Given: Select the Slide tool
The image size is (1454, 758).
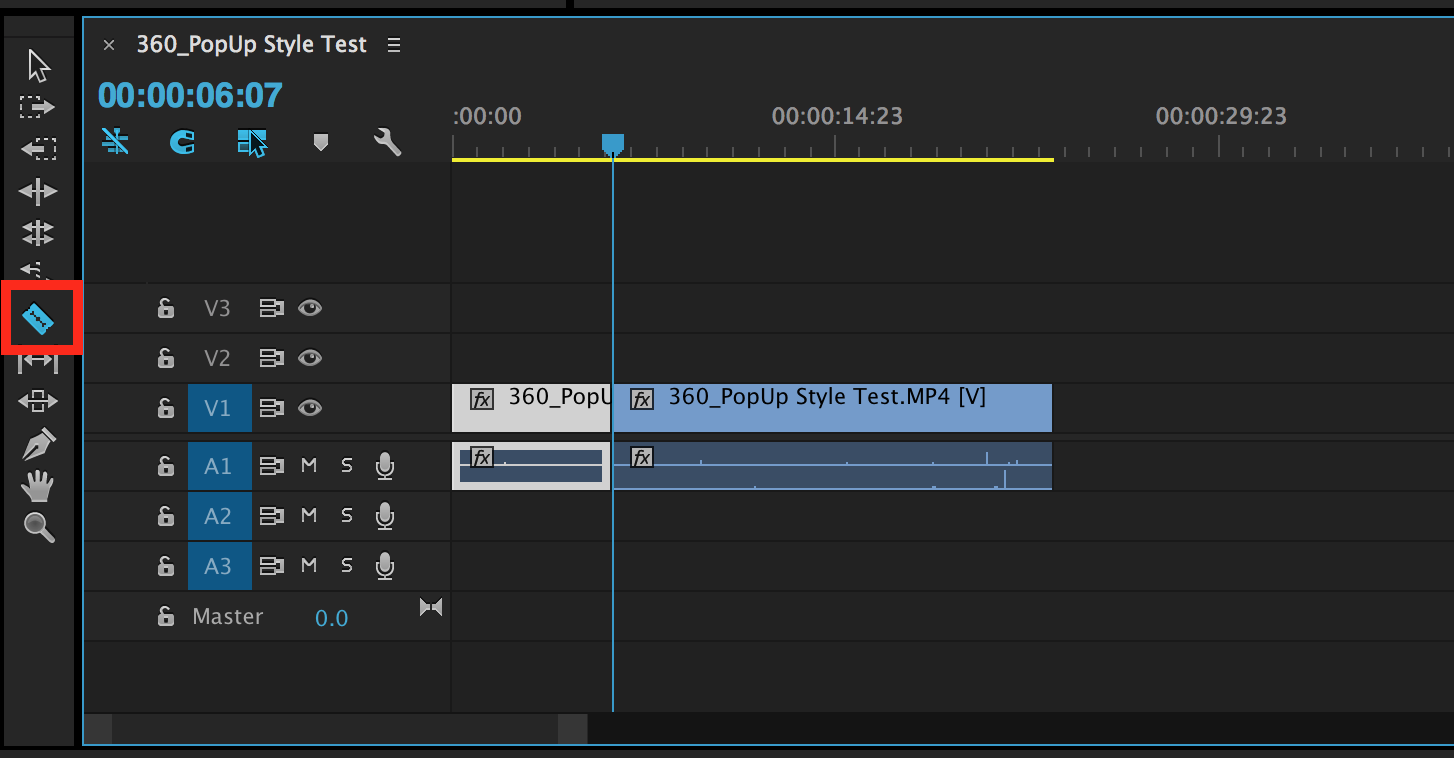Looking at the screenshot, I should (38, 402).
